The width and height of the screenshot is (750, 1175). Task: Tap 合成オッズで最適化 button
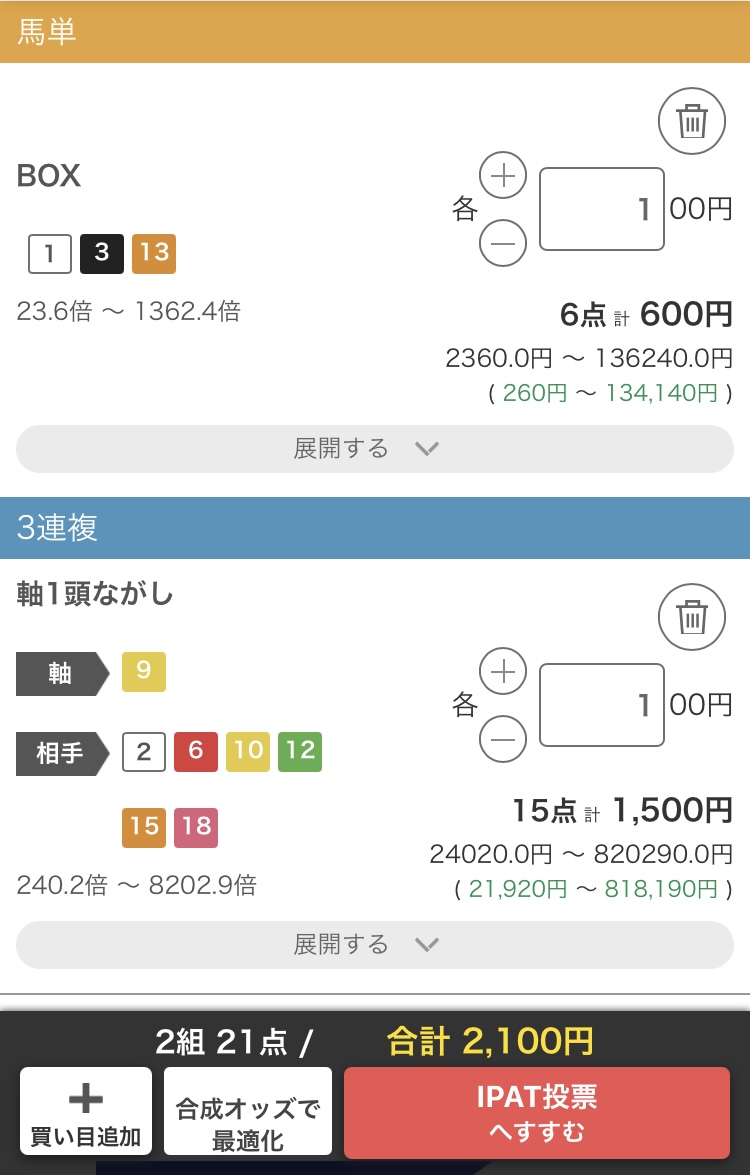(x=248, y=1111)
